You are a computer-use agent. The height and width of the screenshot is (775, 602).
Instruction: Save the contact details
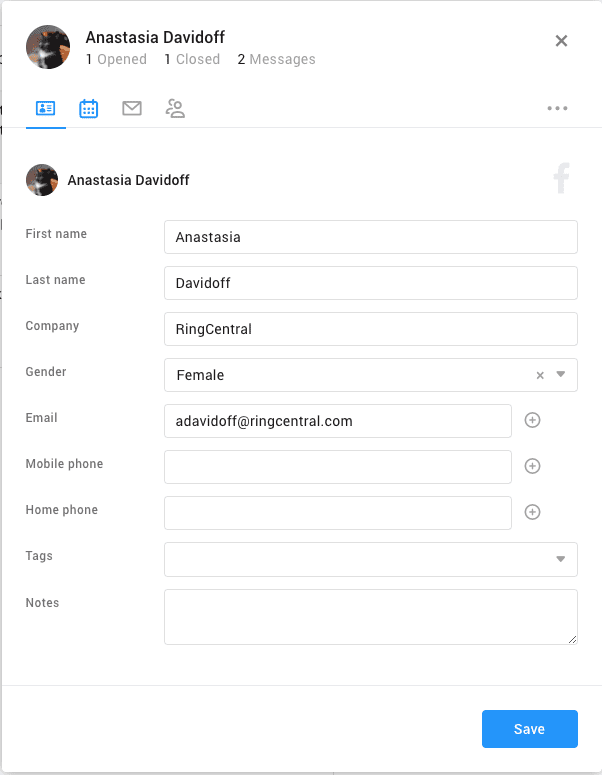click(x=529, y=729)
